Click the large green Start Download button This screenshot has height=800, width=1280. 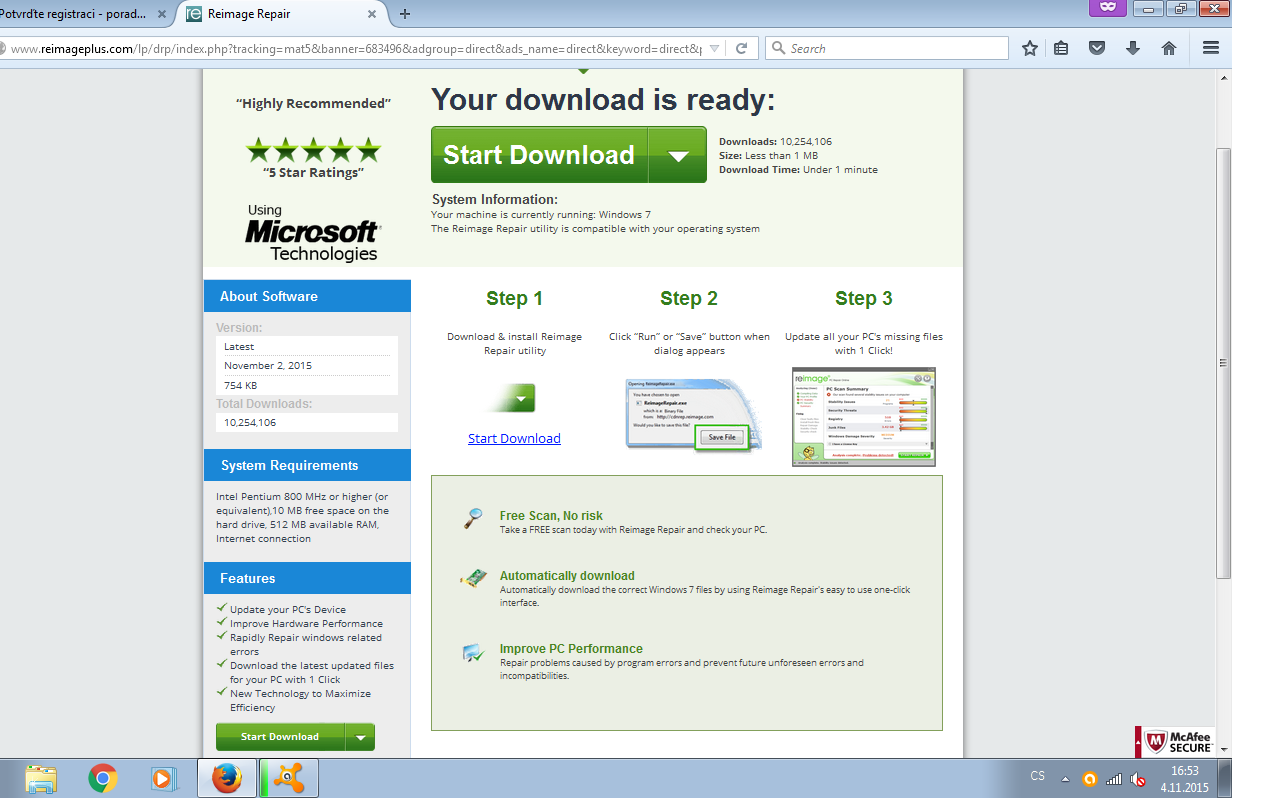(x=540, y=155)
